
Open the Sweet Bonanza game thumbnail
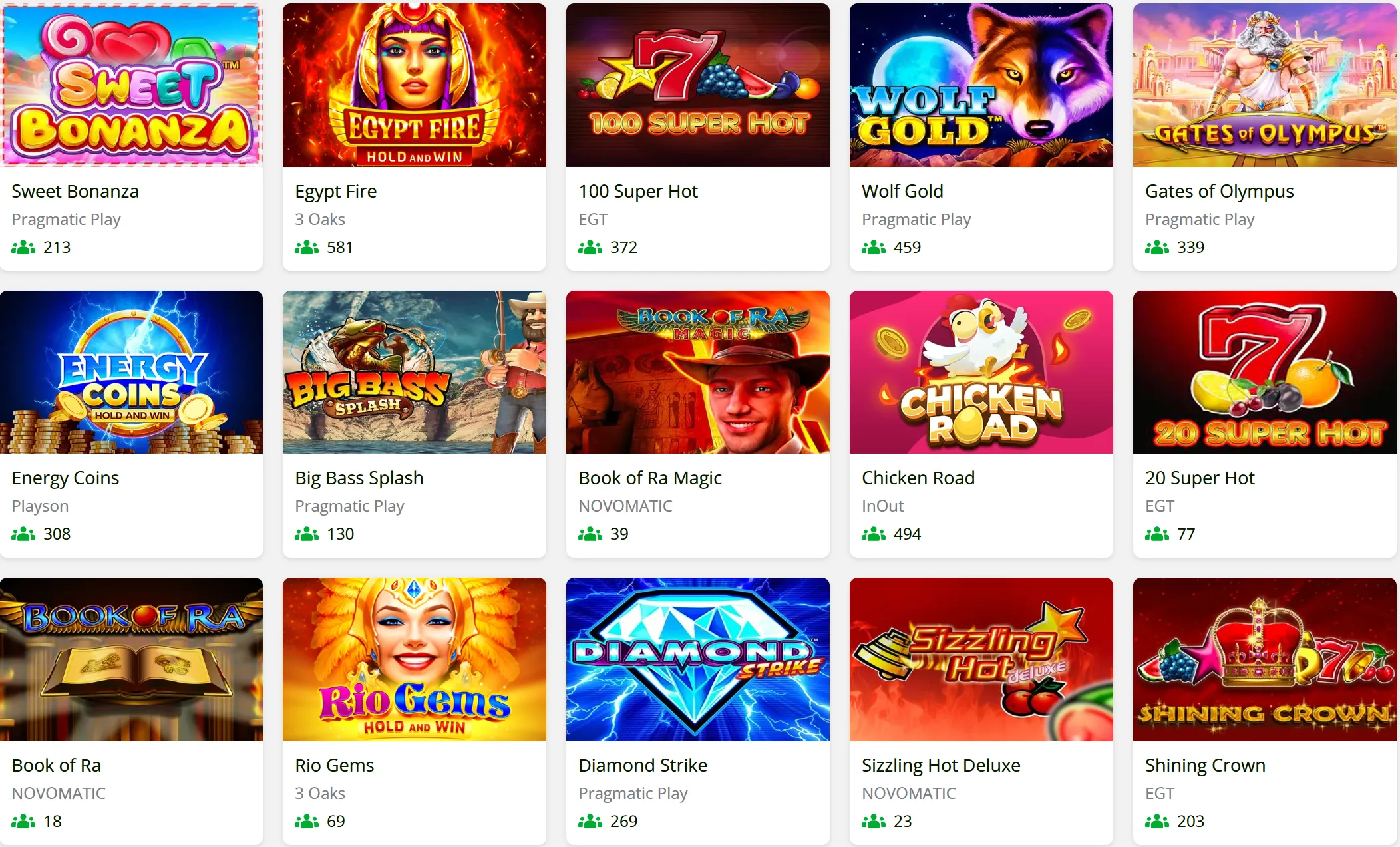tap(132, 83)
